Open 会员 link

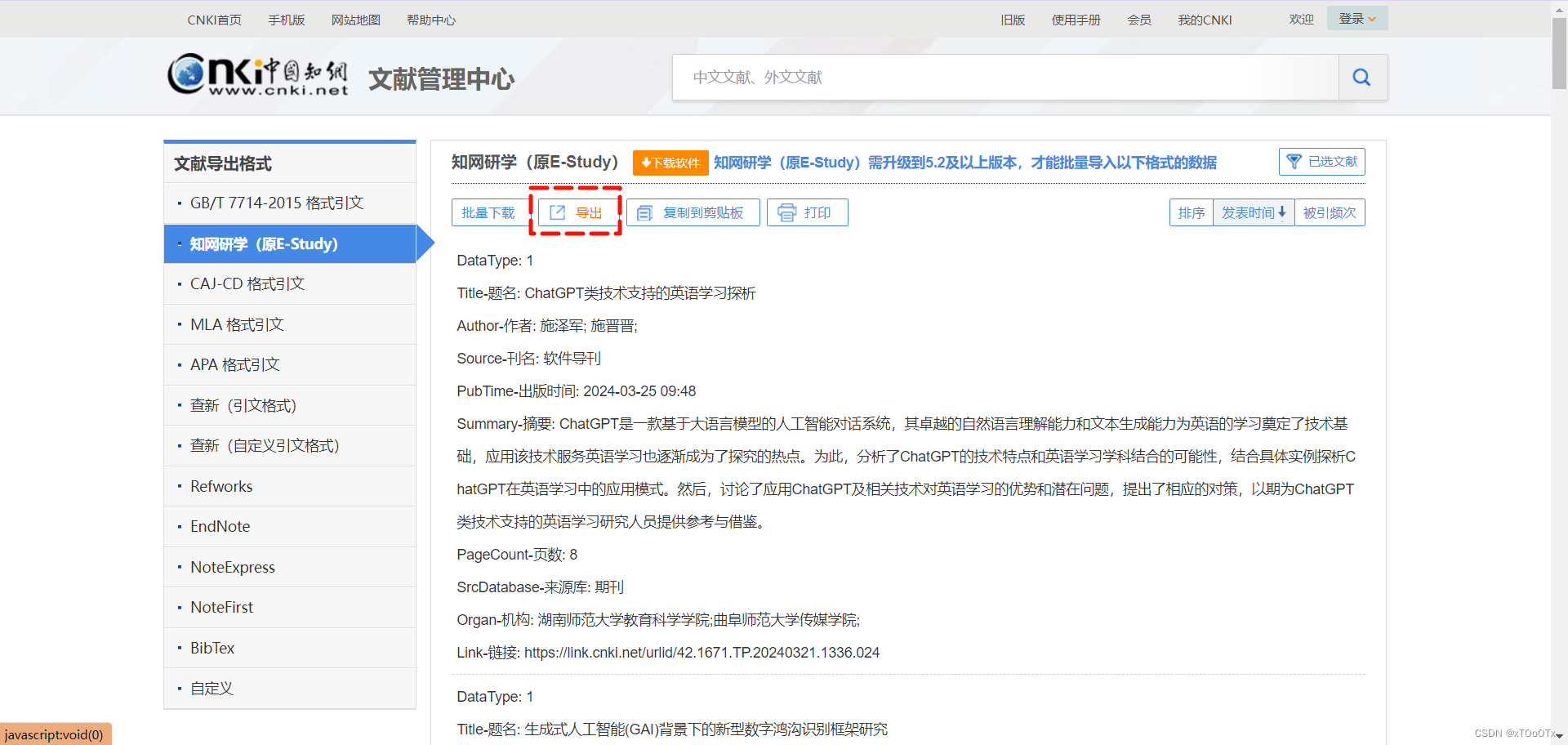pyautogui.click(x=1139, y=20)
